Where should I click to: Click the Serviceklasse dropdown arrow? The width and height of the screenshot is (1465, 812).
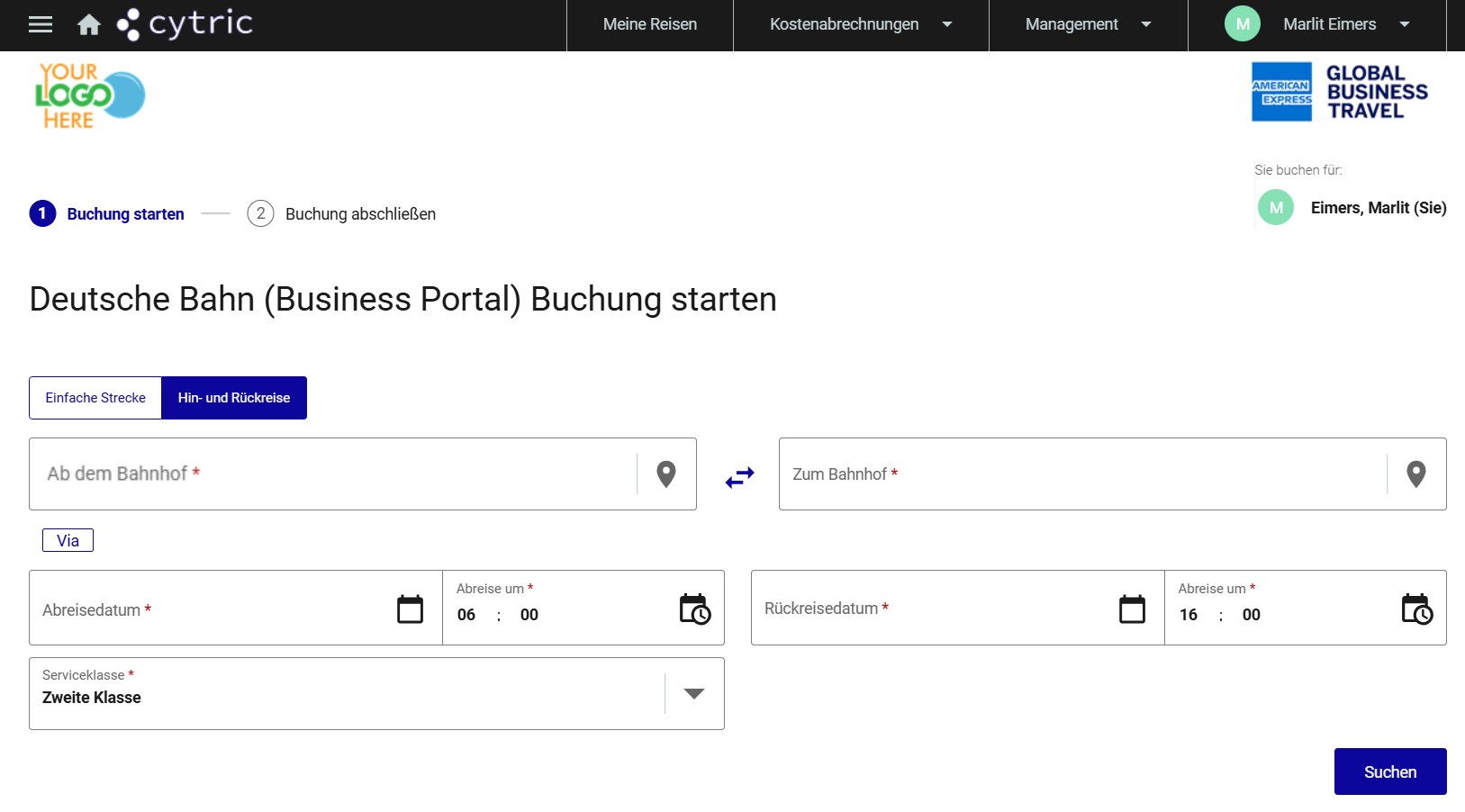pyautogui.click(x=694, y=694)
